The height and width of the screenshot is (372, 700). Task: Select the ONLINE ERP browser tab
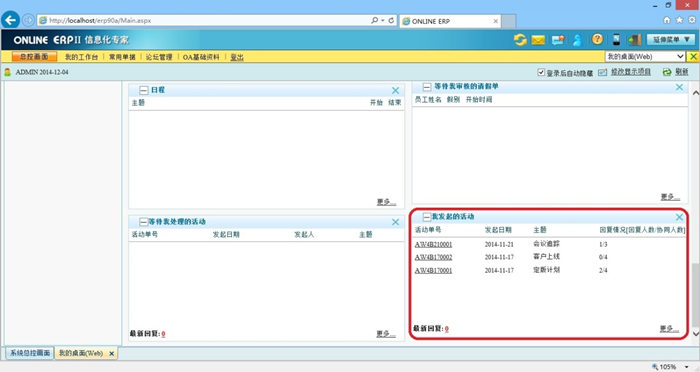click(x=450, y=21)
